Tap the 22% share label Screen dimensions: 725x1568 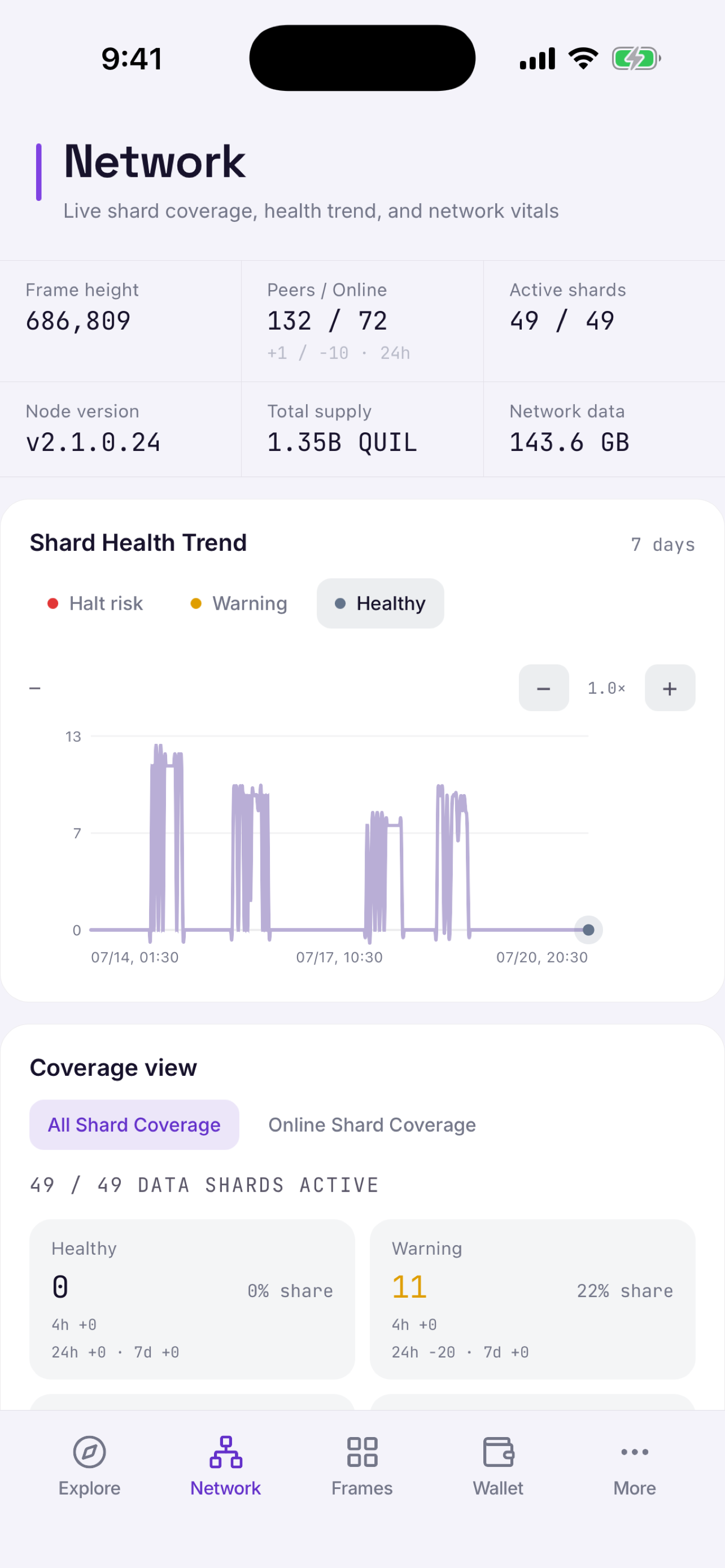click(x=625, y=1291)
